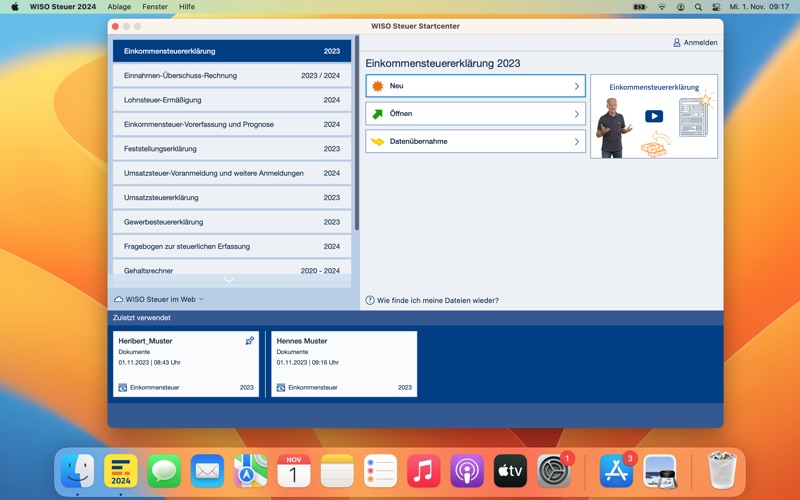Create a new return with Neu
800x500 pixels.
click(475, 86)
